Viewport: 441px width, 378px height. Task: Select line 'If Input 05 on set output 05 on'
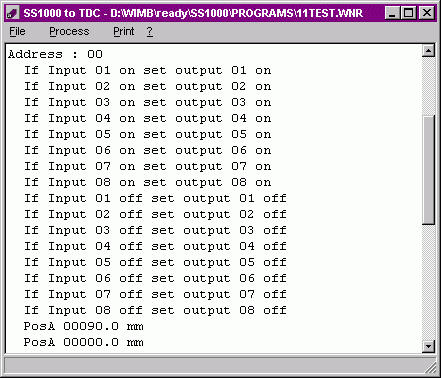pyautogui.click(x=147, y=134)
